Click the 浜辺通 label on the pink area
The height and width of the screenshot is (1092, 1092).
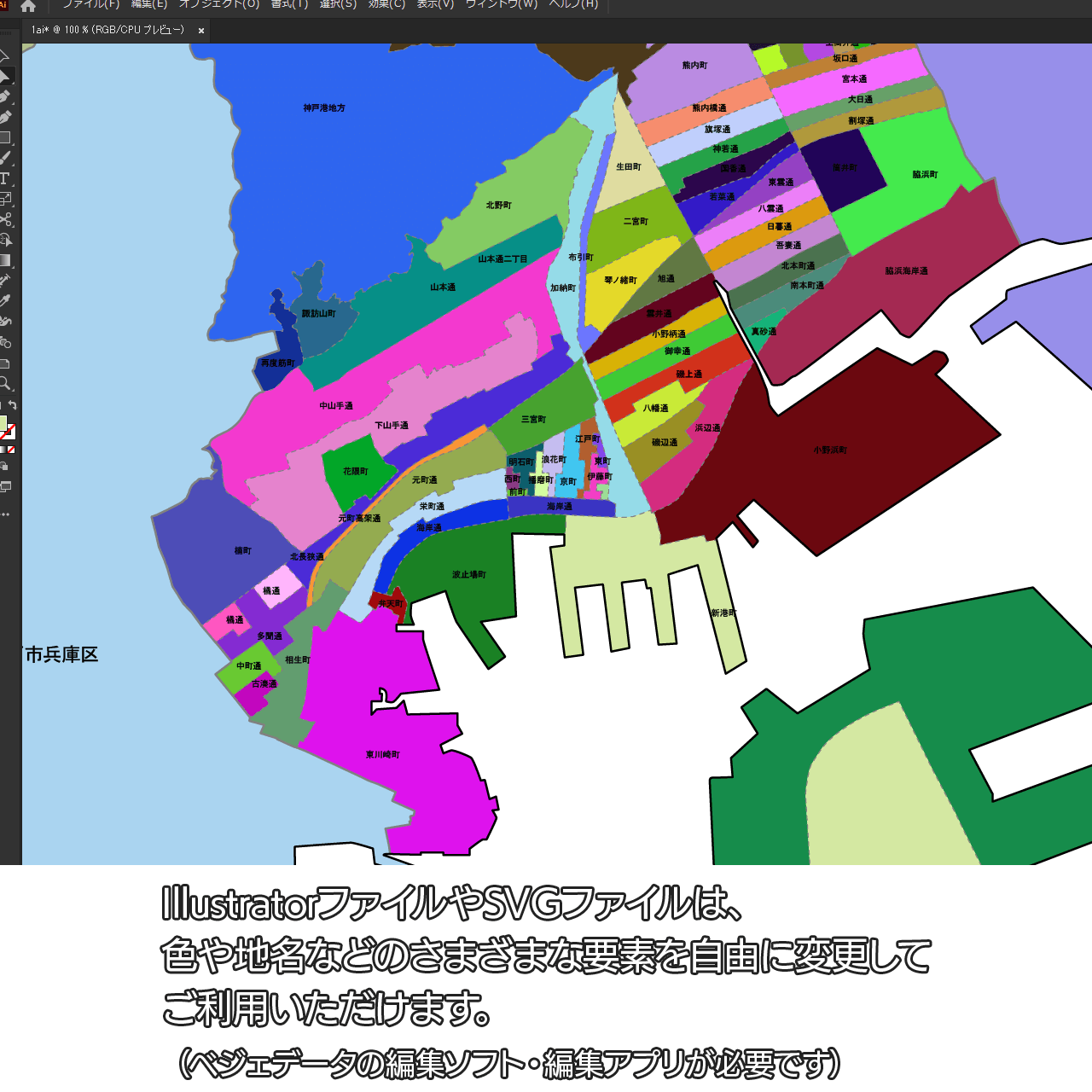pyautogui.click(x=708, y=428)
